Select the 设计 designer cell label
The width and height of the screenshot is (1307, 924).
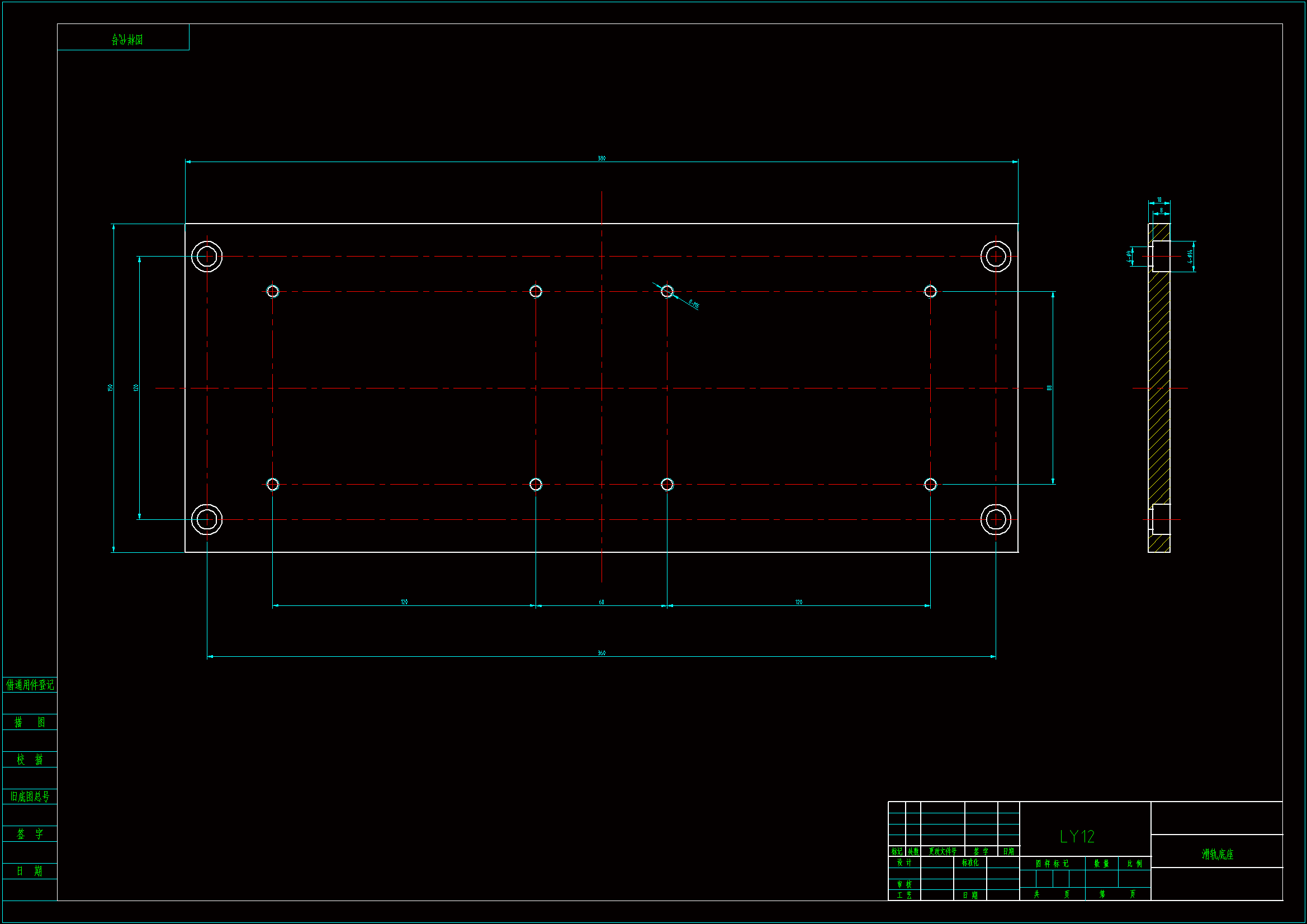tap(904, 863)
